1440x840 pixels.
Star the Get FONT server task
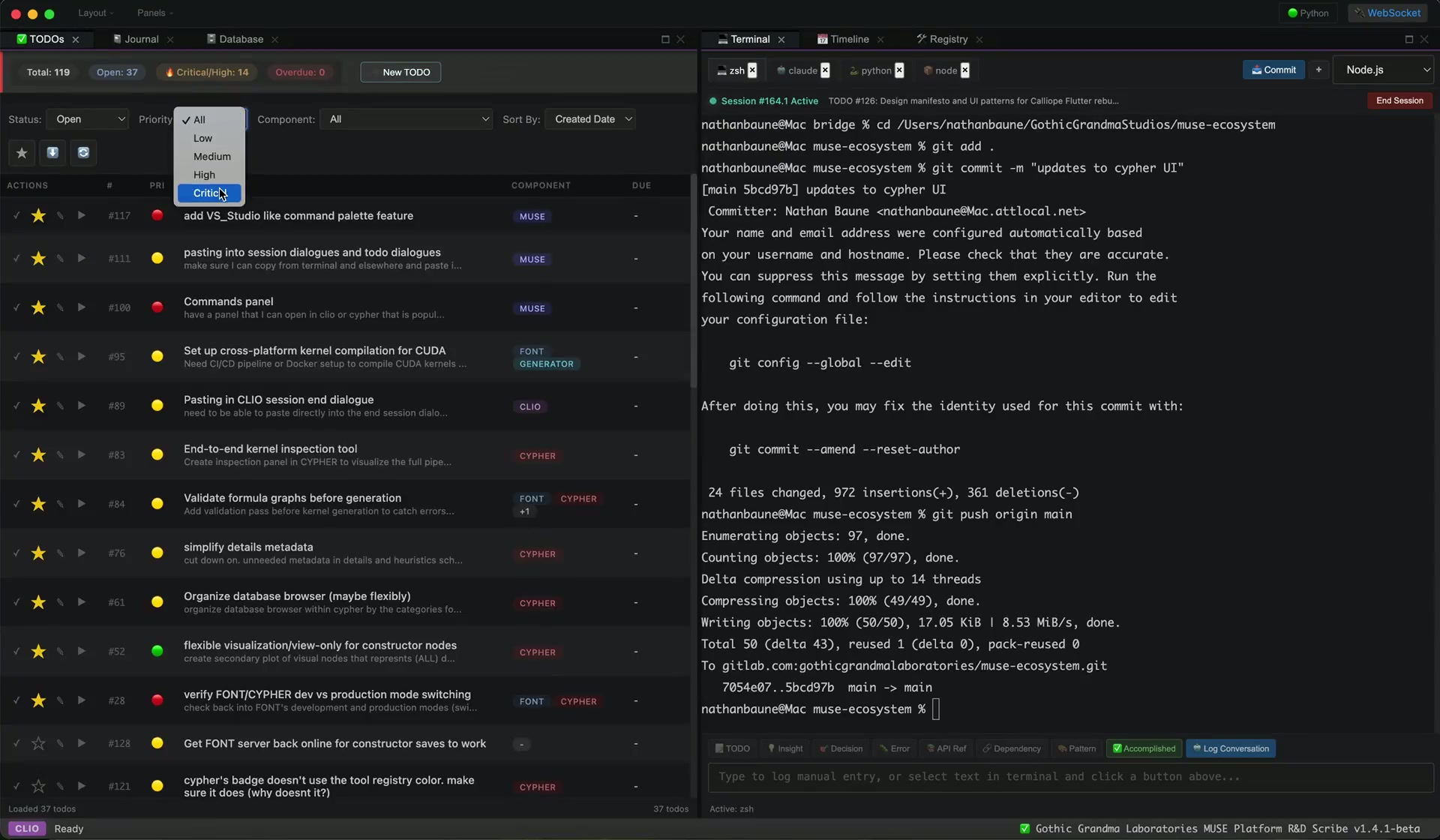click(x=38, y=743)
